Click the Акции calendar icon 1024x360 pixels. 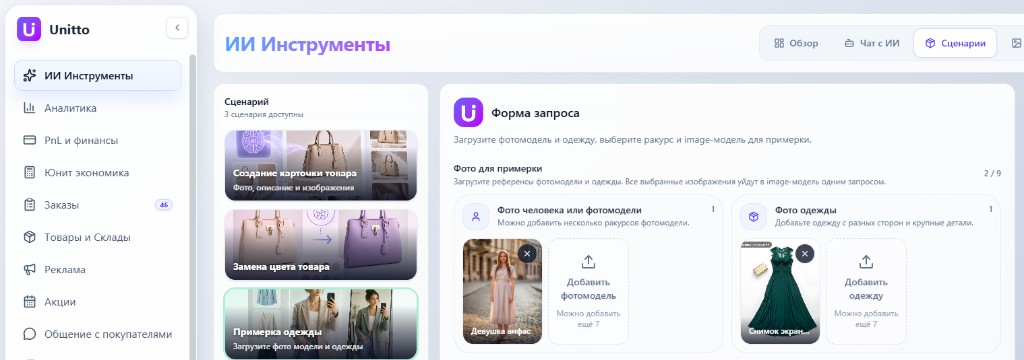tap(29, 302)
